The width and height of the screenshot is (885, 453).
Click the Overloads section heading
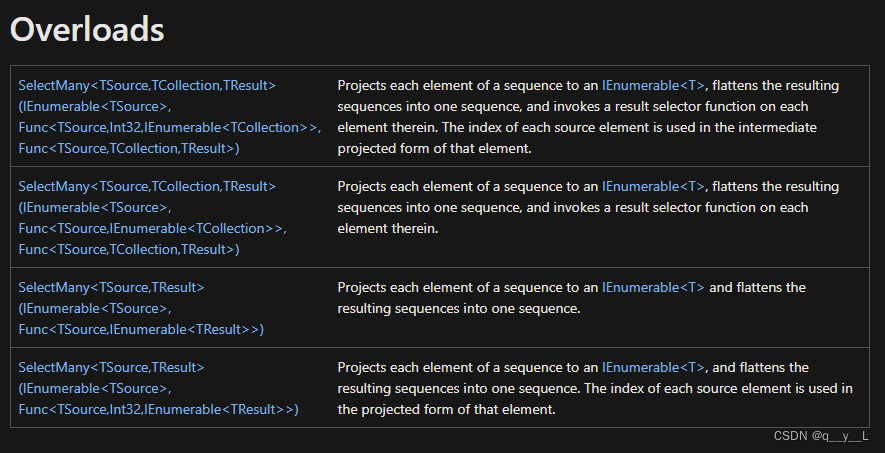pos(87,29)
